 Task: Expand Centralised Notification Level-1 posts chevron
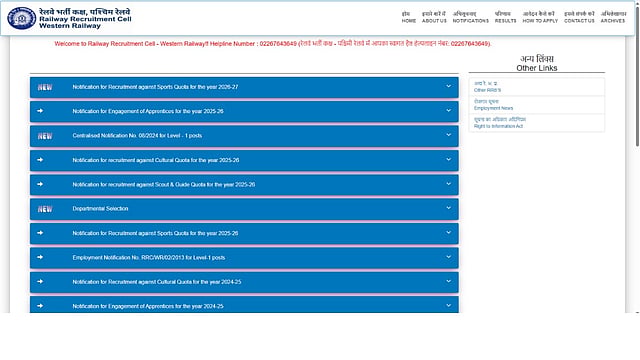coord(449,135)
